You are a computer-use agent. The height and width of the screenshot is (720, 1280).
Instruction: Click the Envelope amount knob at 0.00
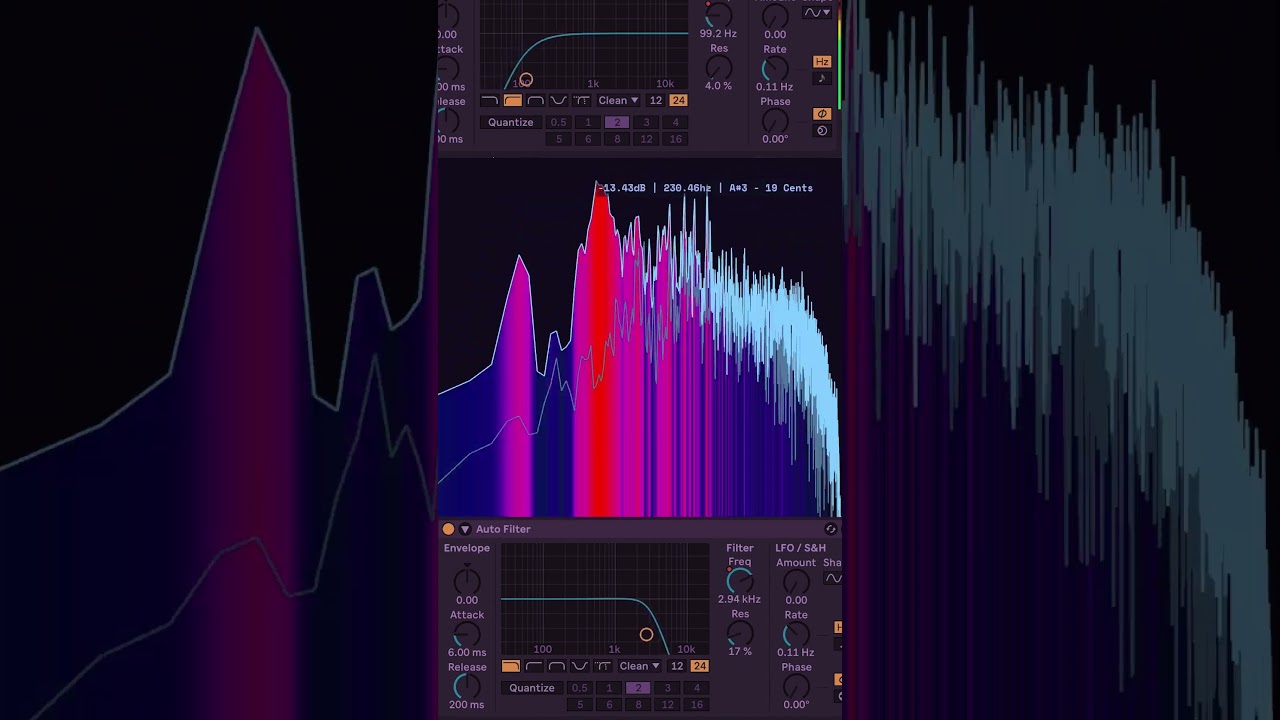(466, 581)
